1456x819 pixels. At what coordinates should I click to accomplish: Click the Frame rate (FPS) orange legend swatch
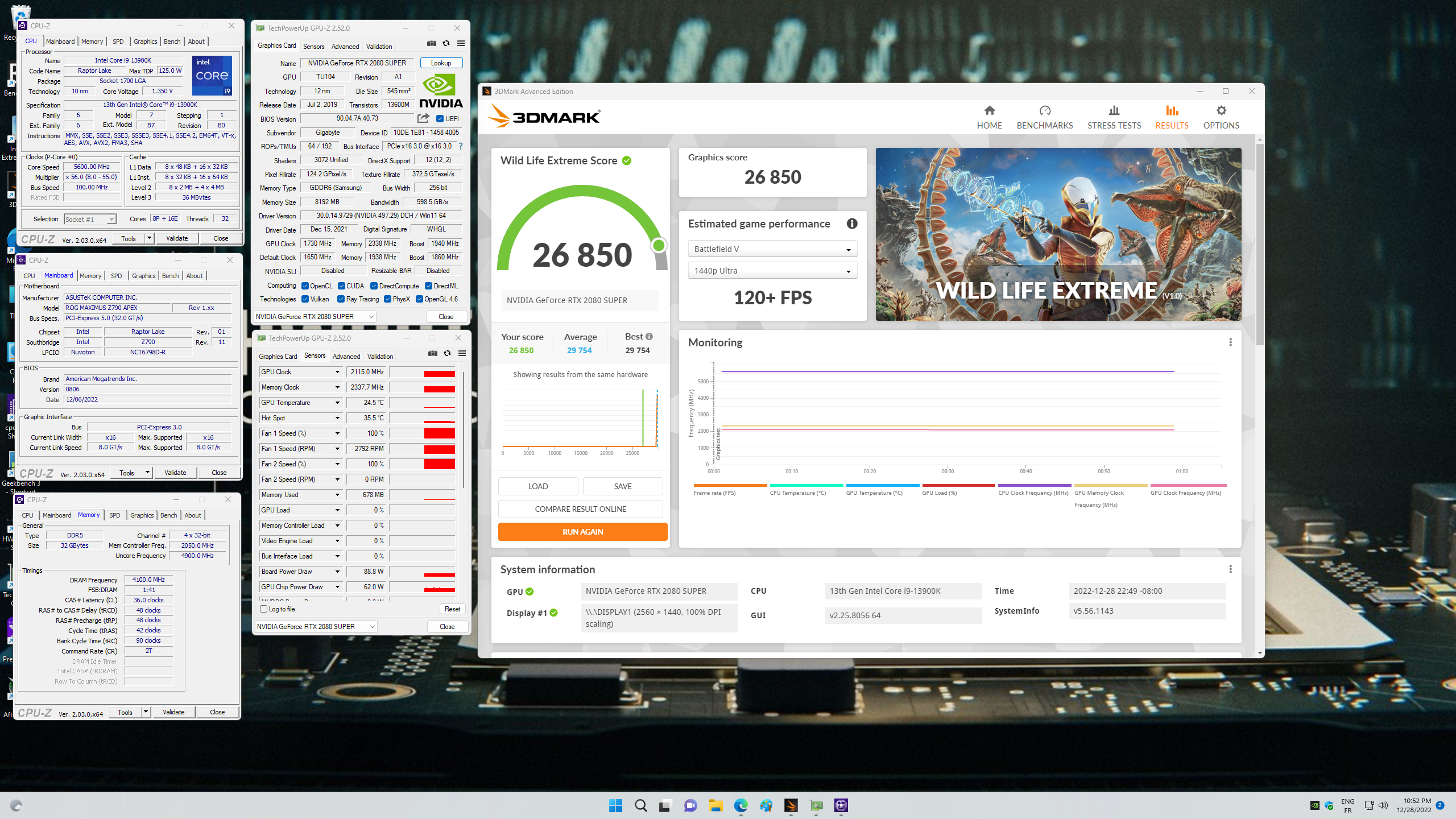[x=730, y=486]
